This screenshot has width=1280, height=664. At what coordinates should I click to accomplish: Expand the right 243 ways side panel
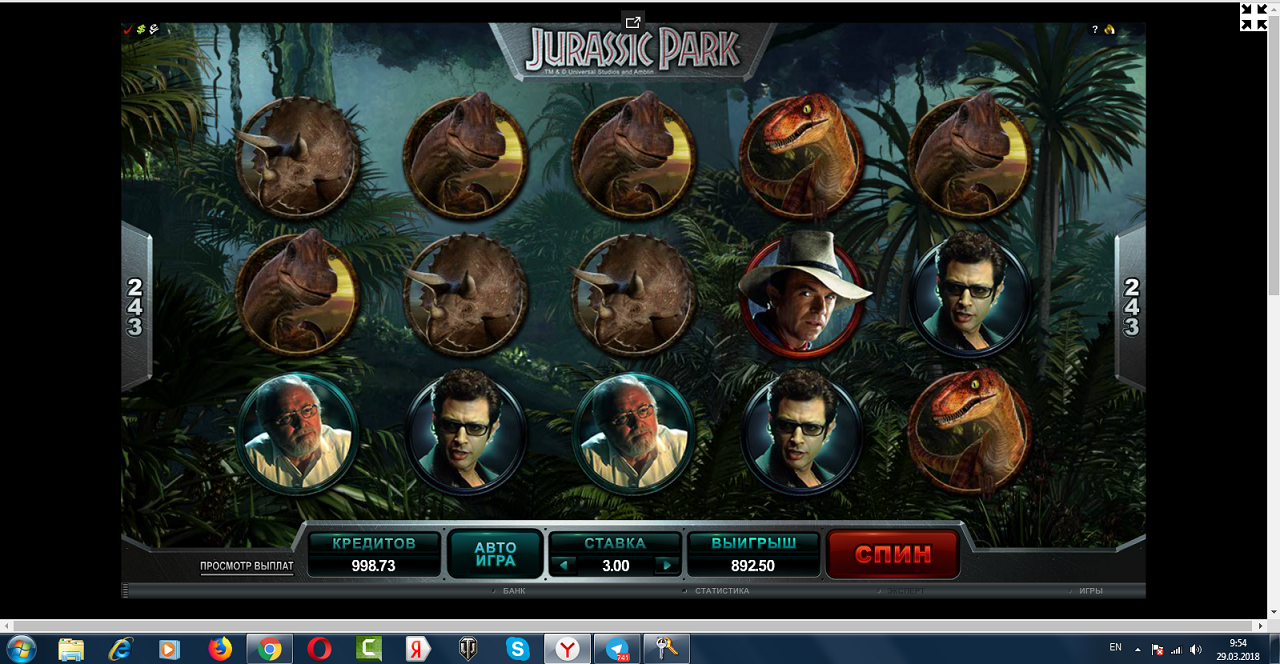pyautogui.click(x=1130, y=307)
